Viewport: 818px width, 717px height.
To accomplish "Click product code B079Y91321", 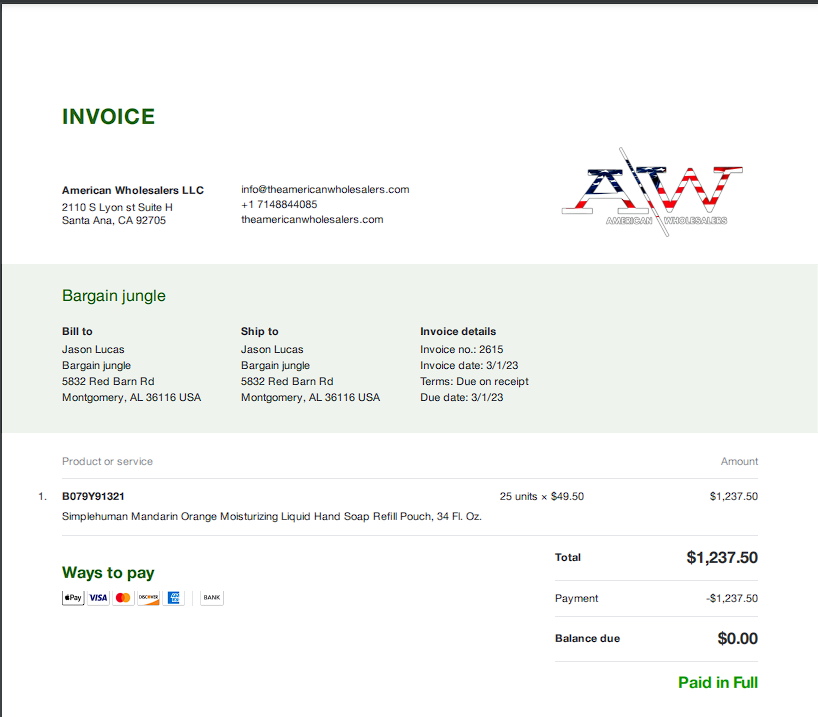I will click(x=93, y=496).
